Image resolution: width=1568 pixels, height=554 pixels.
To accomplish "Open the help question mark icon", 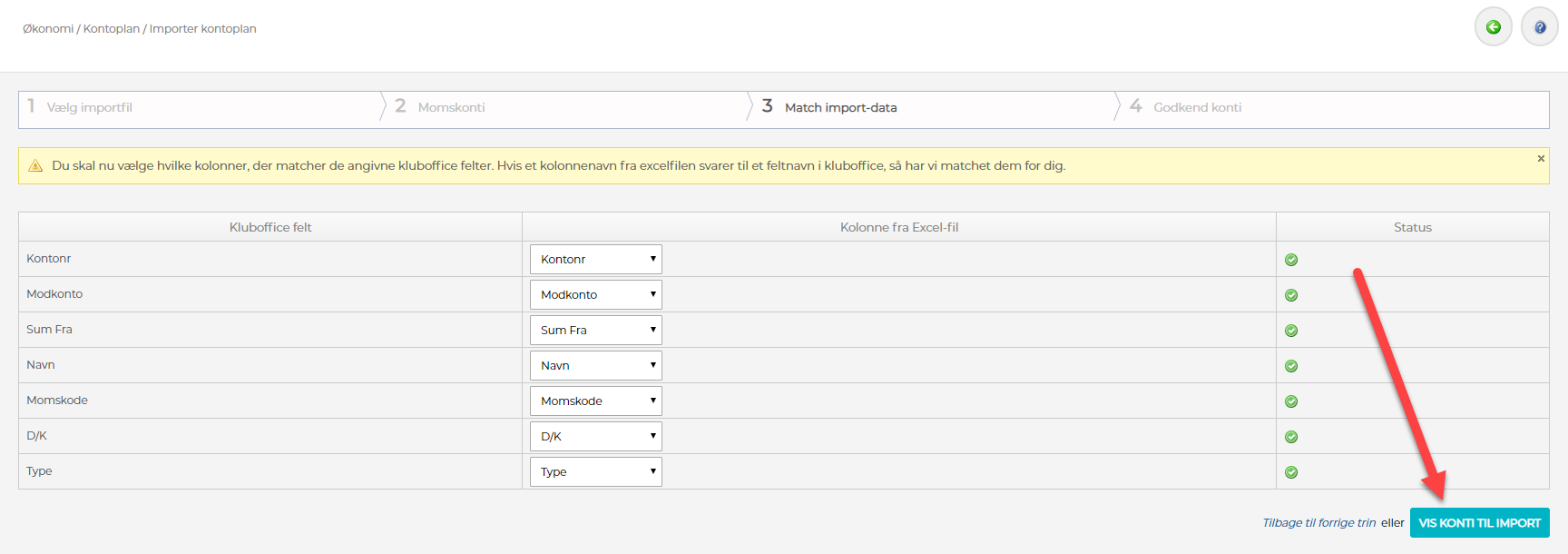I will pos(1539,27).
